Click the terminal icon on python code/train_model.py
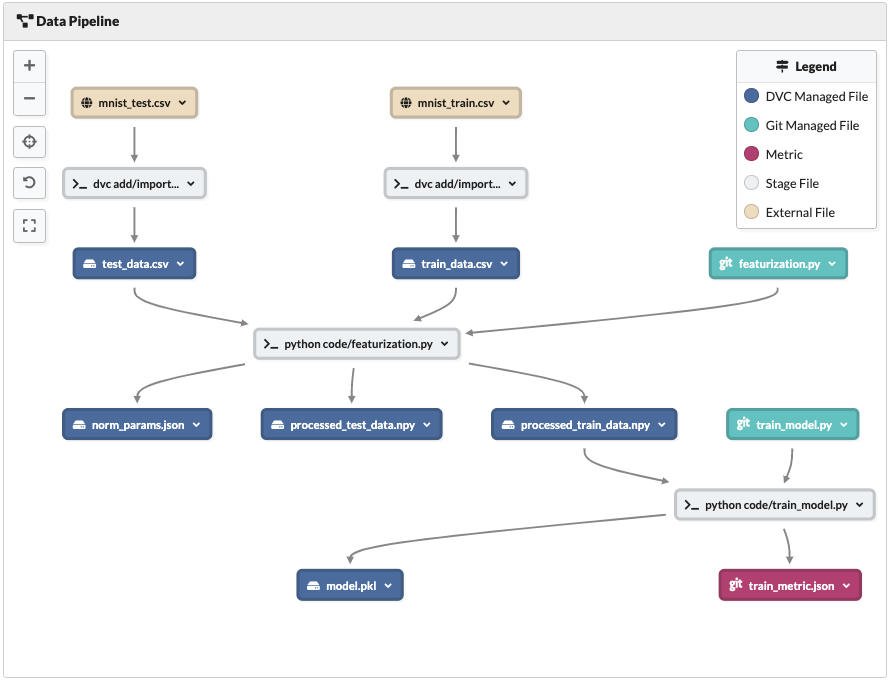This screenshot has width=891, height=682. (x=692, y=505)
